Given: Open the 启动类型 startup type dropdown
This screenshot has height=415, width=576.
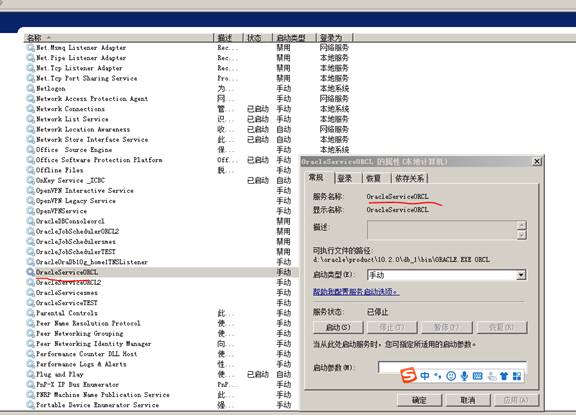Looking at the screenshot, I should click(521, 275).
